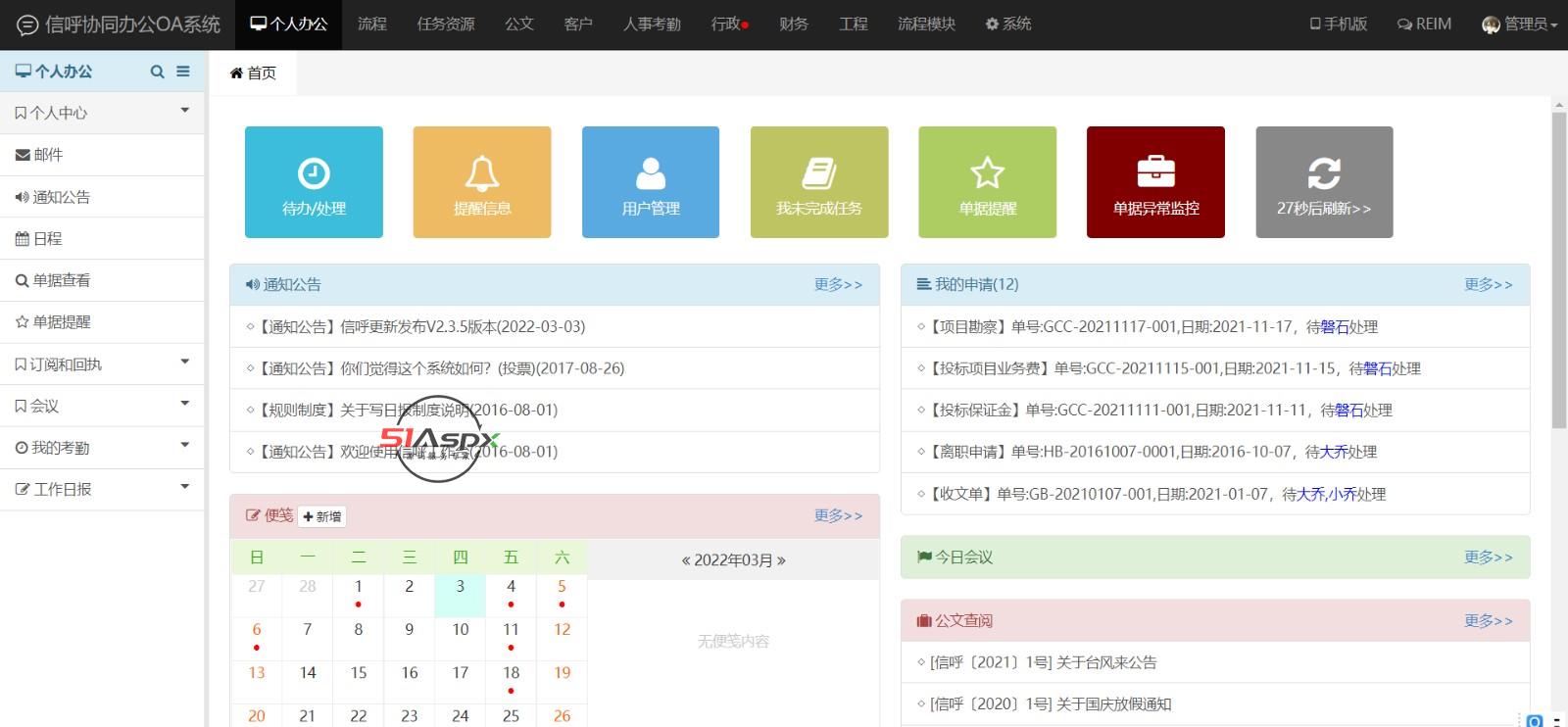
Task: Open REIM chat from top bar
Action: click(1424, 24)
